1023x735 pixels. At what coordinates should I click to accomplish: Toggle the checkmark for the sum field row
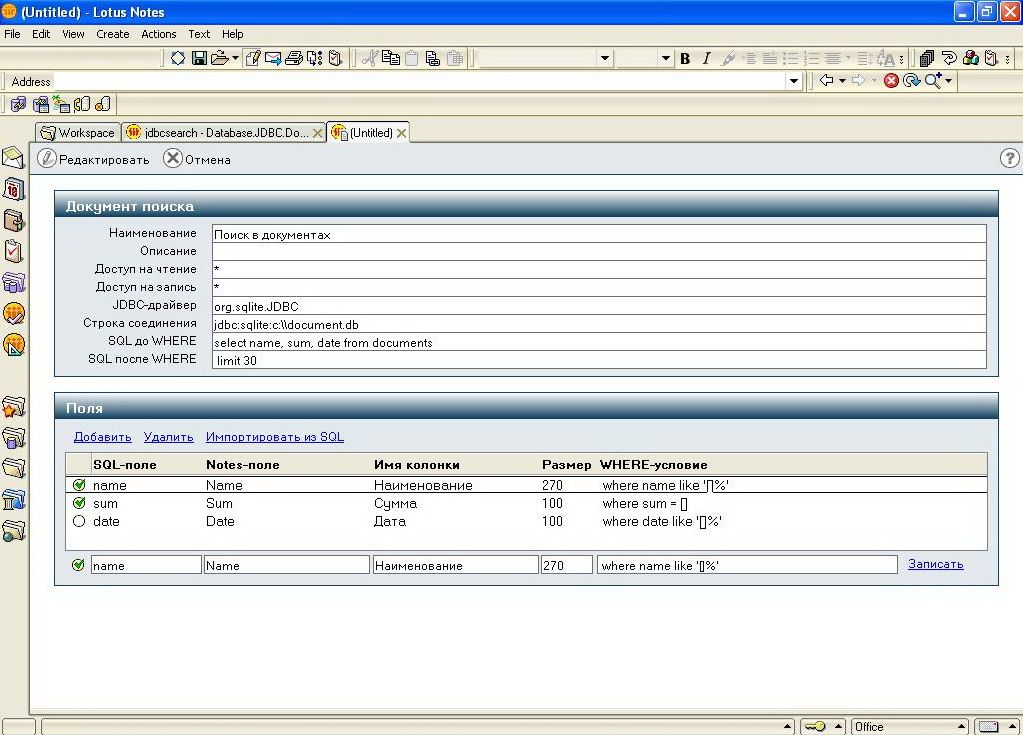pos(79,503)
